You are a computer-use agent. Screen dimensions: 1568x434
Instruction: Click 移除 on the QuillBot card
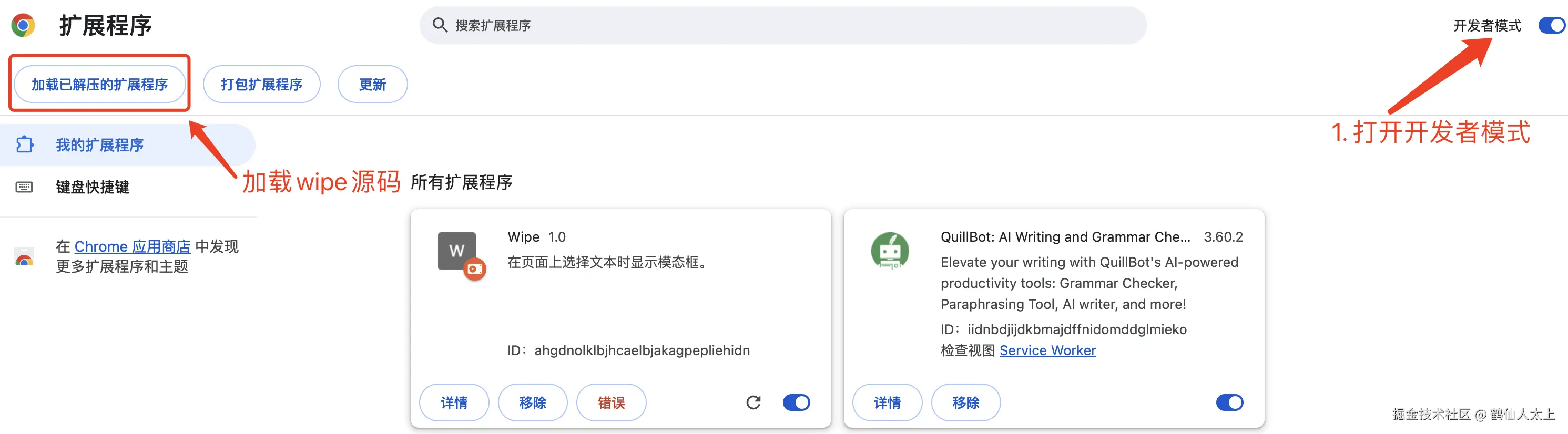[x=966, y=402]
